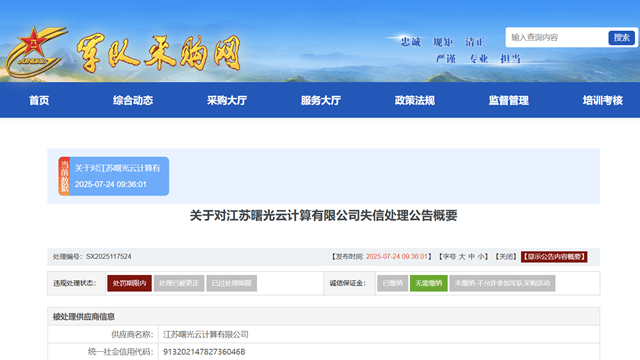Click processing number SX2025117524
The image size is (640, 360).
pyautogui.click(x=109, y=257)
